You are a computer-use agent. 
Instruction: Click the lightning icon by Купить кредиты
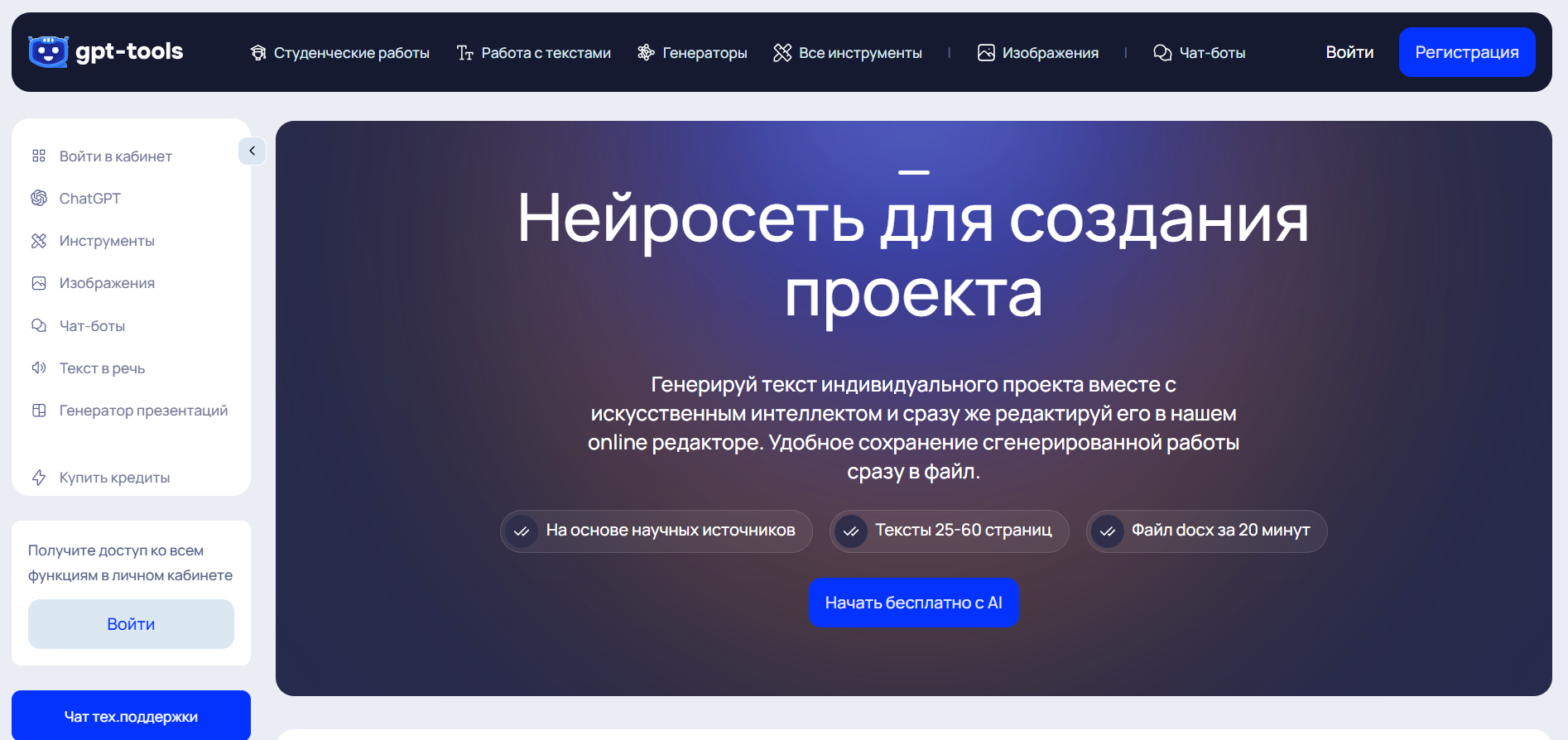[x=39, y=478]
